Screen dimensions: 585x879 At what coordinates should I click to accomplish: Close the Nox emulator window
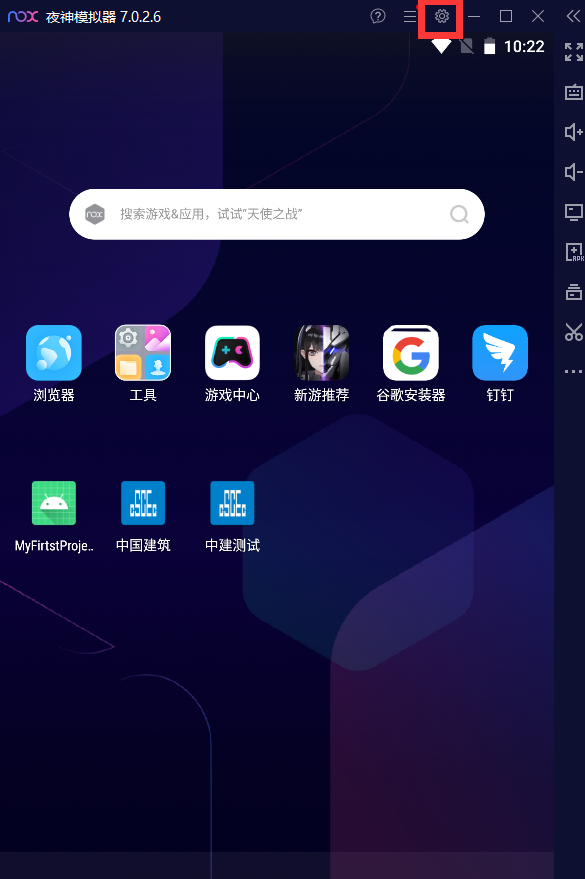(538, 16)
